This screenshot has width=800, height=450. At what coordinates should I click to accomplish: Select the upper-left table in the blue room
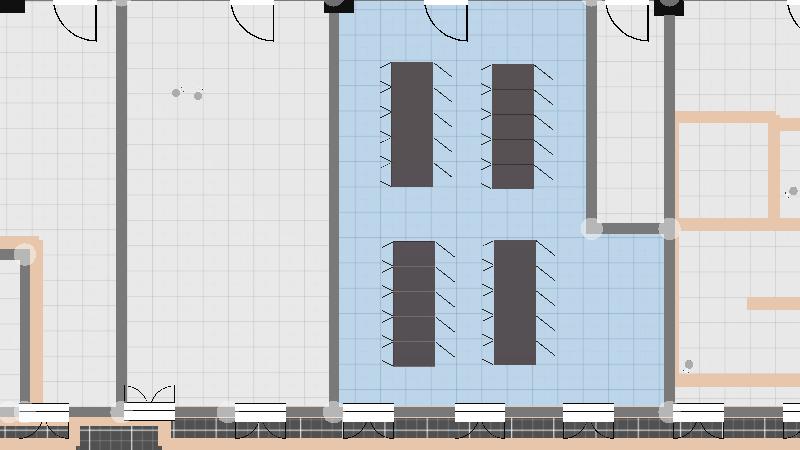pos(411,124)
